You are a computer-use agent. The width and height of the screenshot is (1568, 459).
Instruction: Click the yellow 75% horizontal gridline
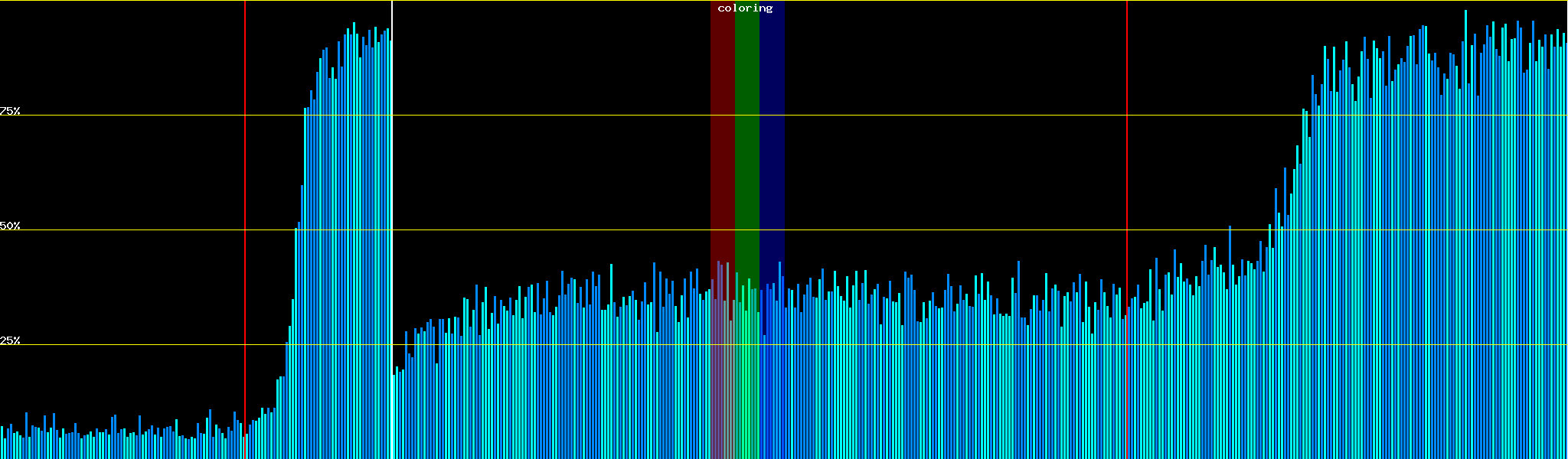click(919, 116)
